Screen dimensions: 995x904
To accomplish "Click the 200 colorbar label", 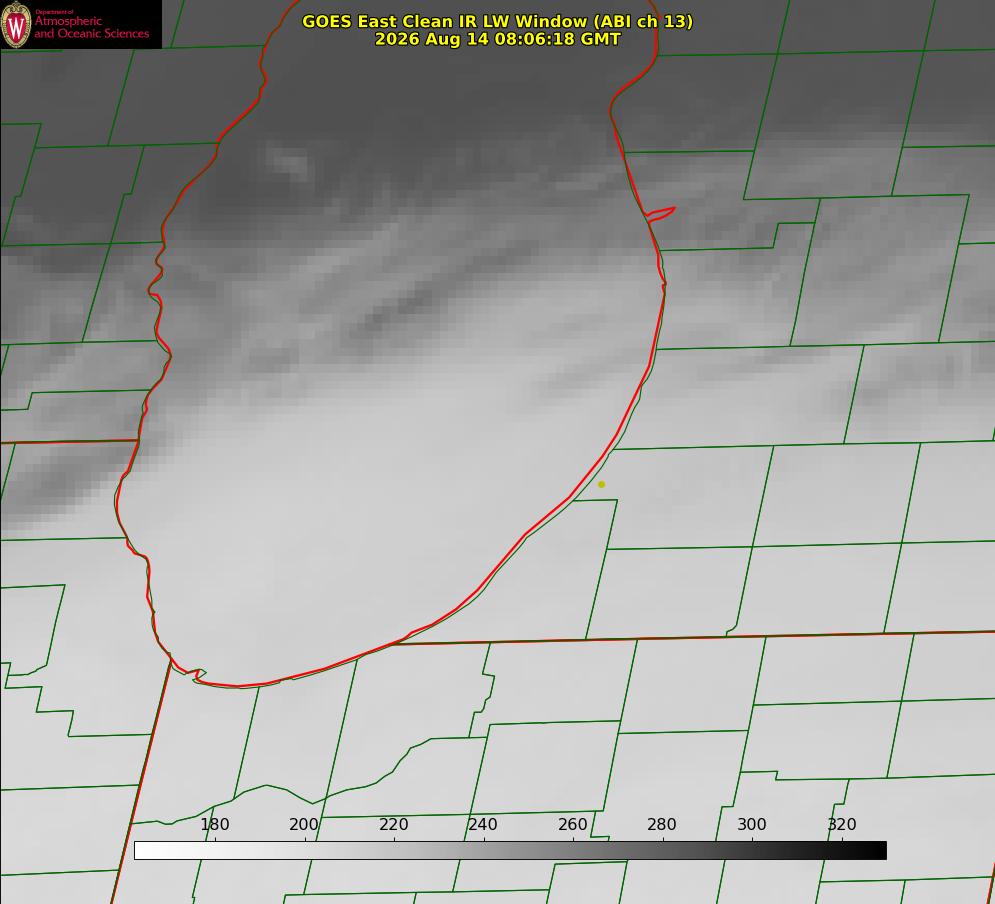I will click(x=304, y=824).
